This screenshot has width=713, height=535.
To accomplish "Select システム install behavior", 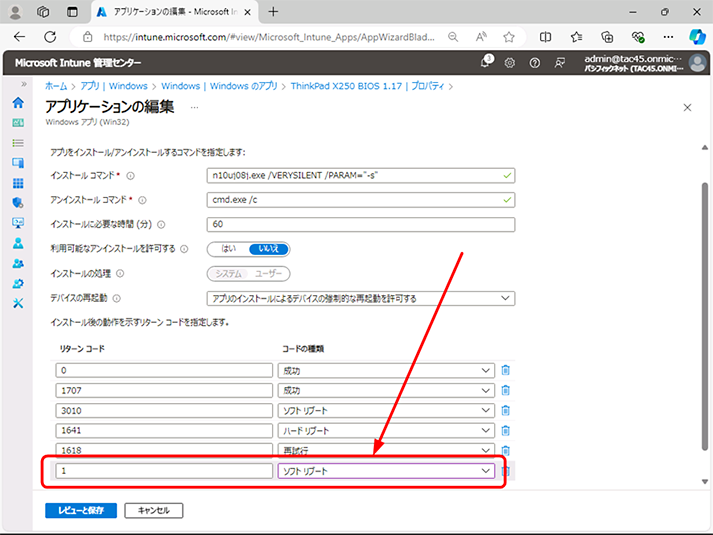I will pyautogui.click(x=228, y=274).
